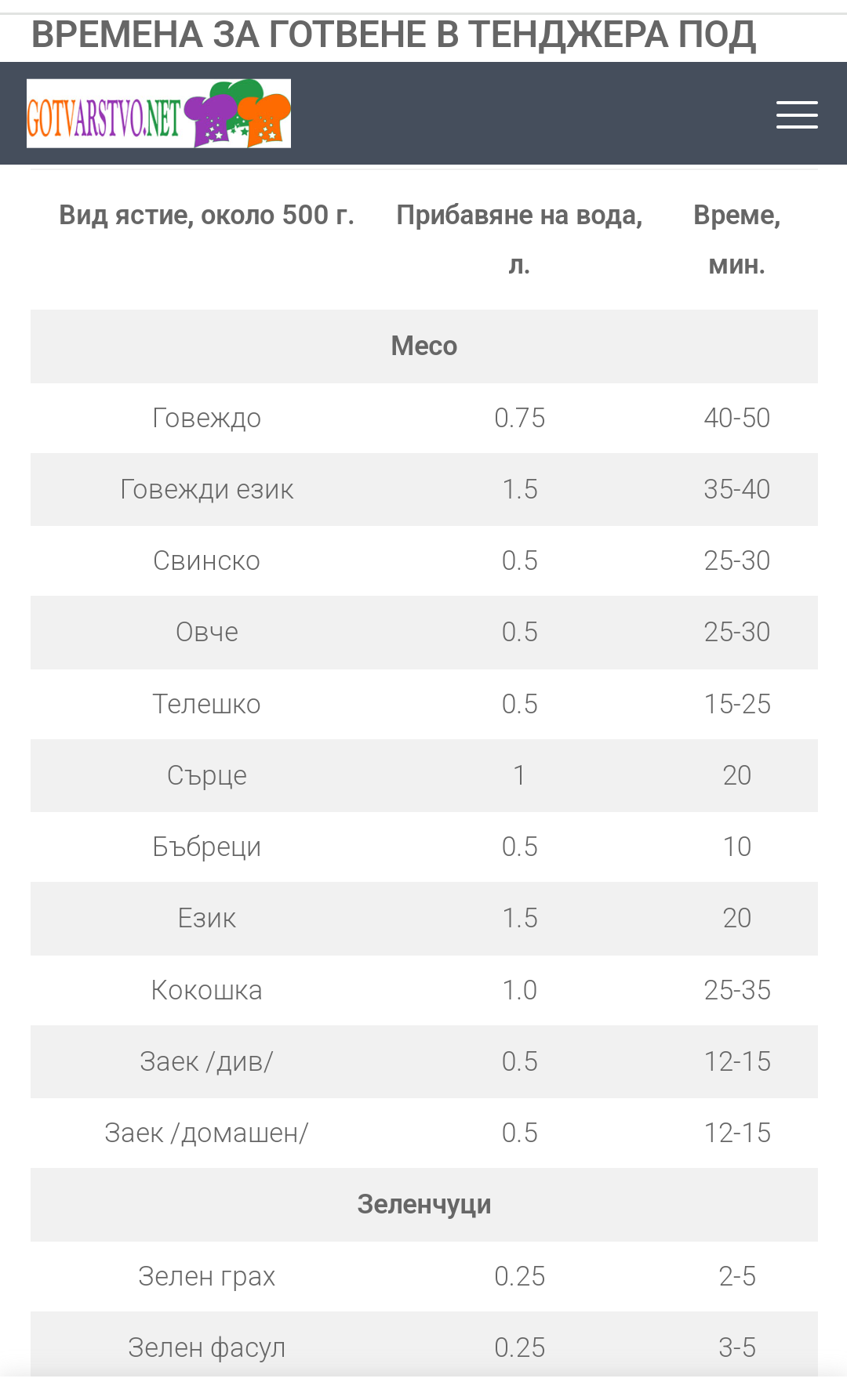
Task: Tap the Заек /див/ cell
Action: tap(206, 1061)
